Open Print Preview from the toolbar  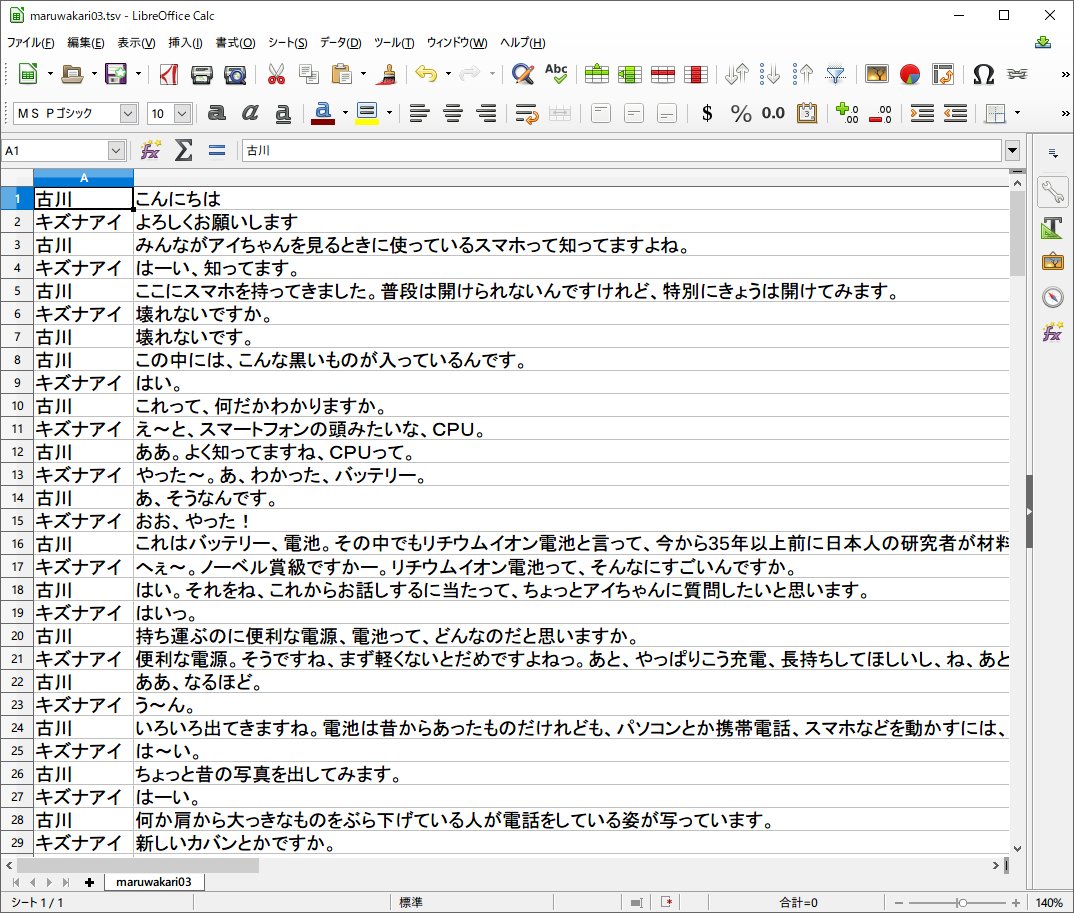pyautogui.click(x=235, y=74)
